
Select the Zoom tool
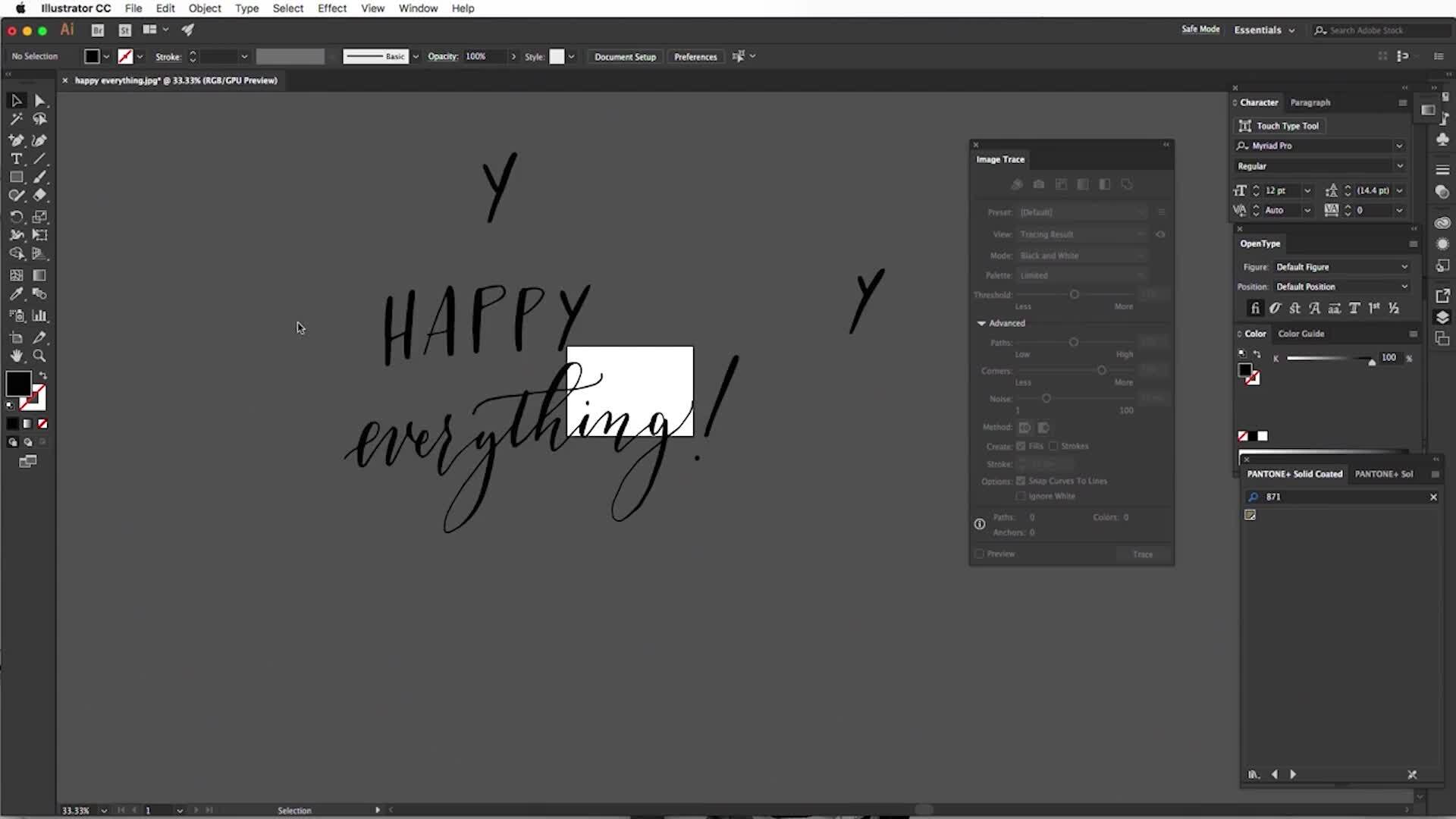click(39, 356)
